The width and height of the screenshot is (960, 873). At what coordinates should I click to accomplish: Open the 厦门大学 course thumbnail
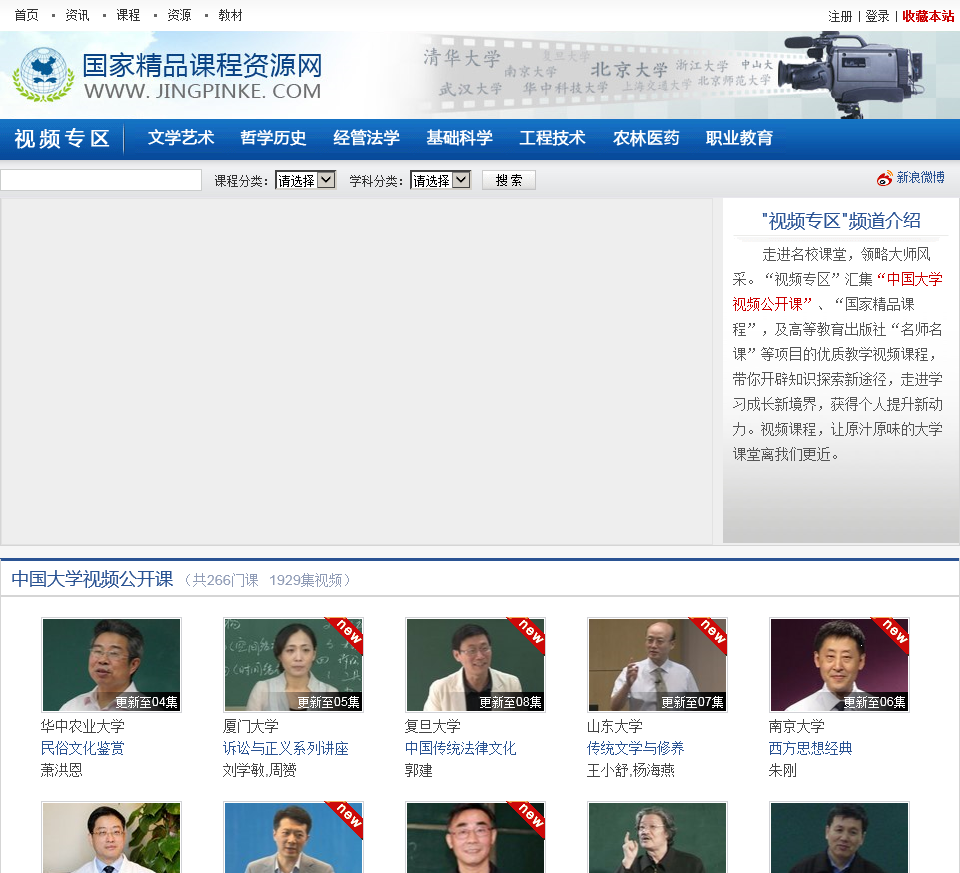293,665
